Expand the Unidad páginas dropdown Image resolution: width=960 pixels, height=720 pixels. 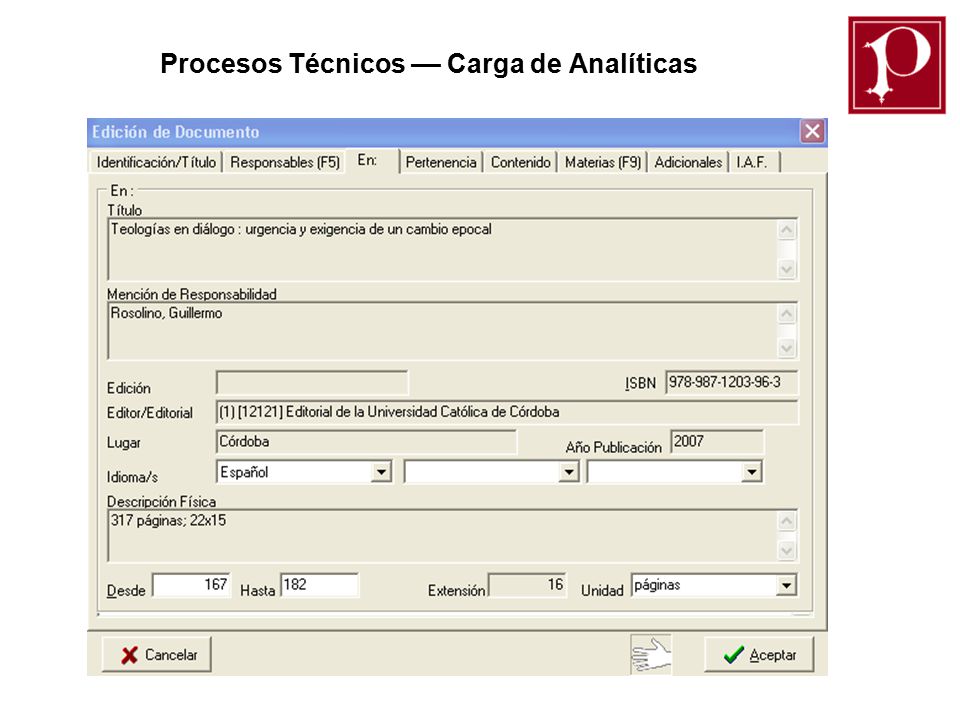786,585
